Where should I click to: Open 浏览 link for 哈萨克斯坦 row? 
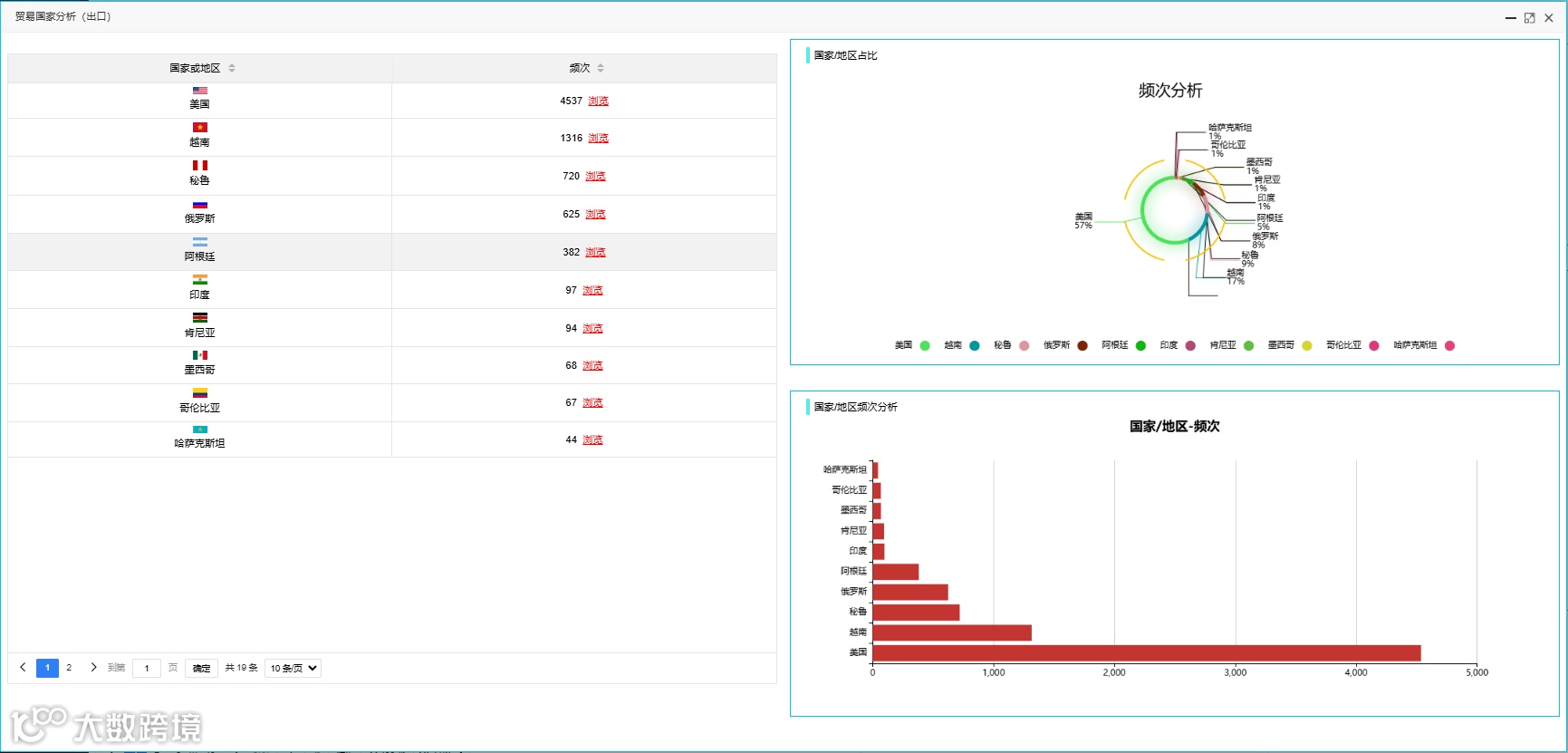click(x=592, y=440)
